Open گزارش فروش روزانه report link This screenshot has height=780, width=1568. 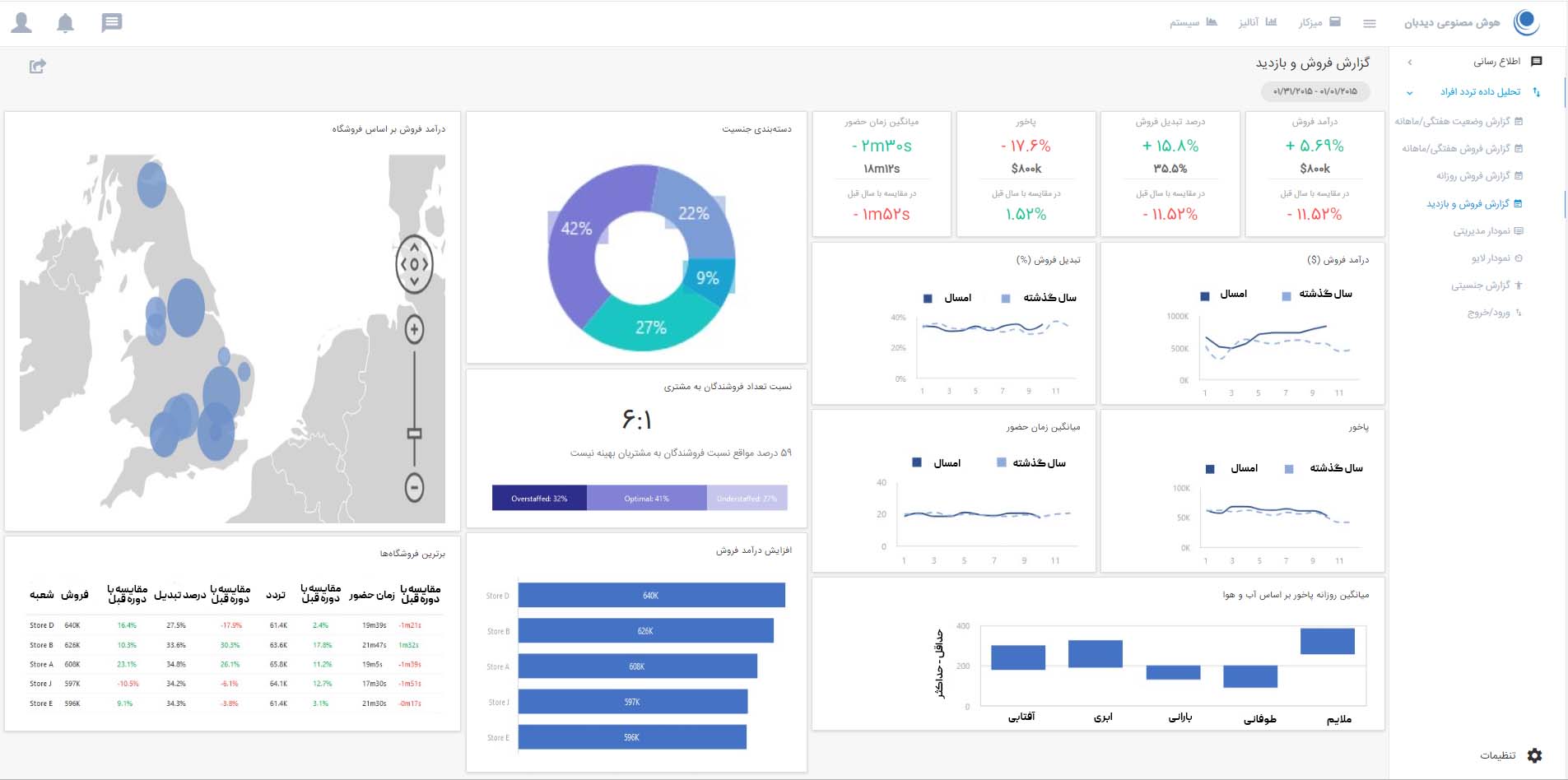coord(1473,176)
